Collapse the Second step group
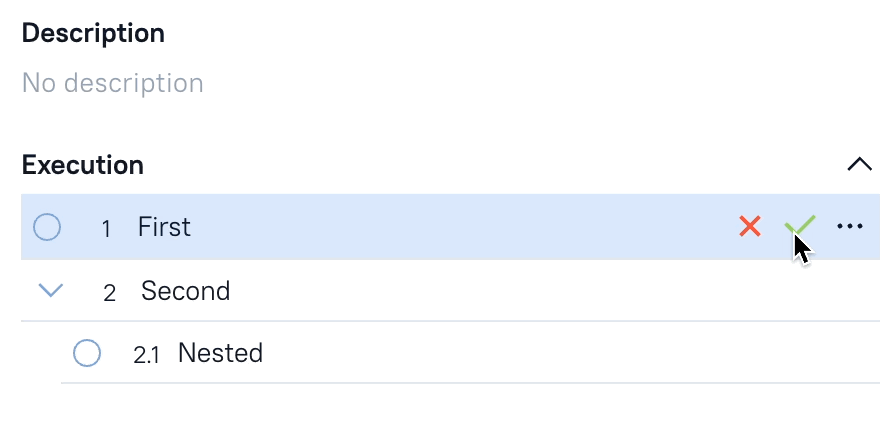Image resolution: width=896 pixels, height=444 pixels. tap(50, 291)
